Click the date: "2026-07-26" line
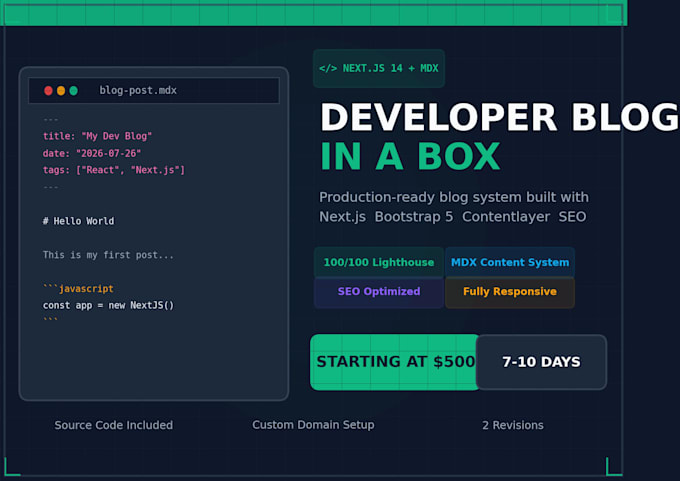Viewport: 680px width, 481px height. click(92, 153)
